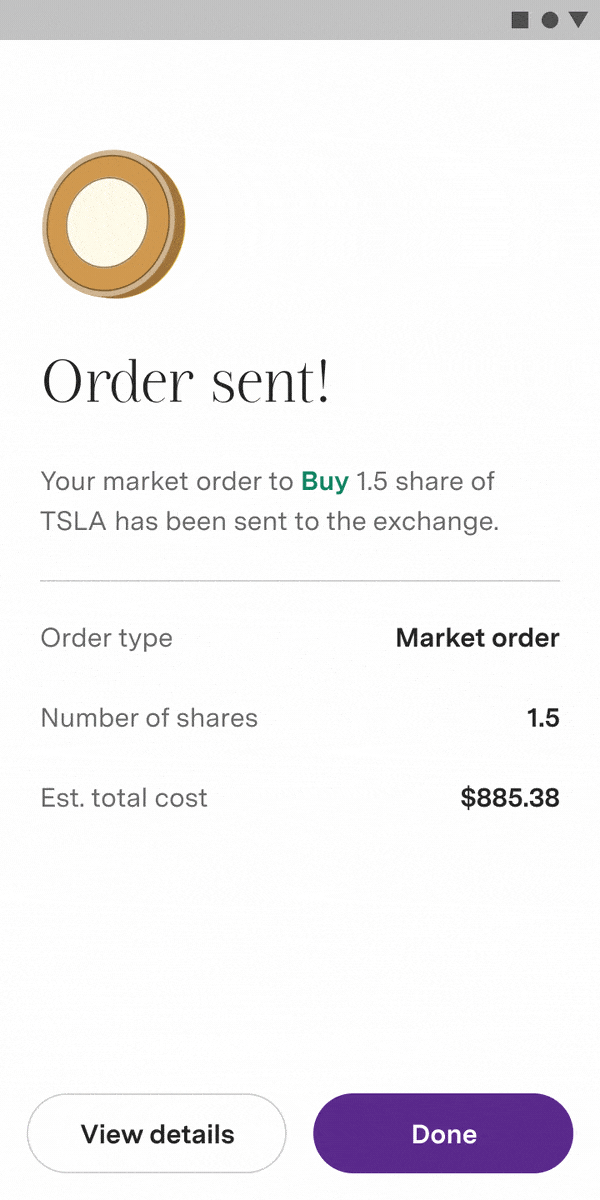Screen dimensions: 600x1200
Task: Click the divider line above Order type
Action: [x=300, y=580]
